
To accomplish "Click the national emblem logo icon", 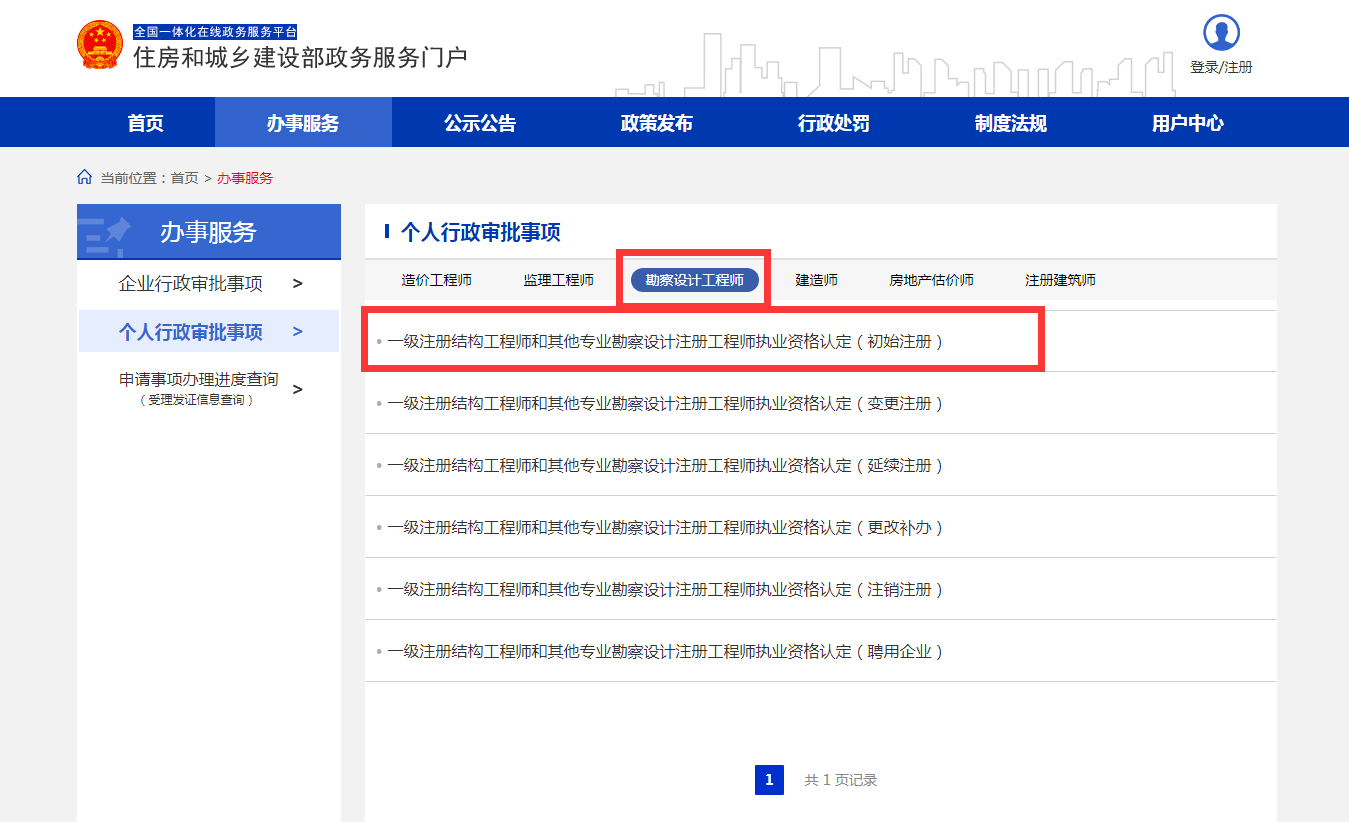I will click(100, 45).
